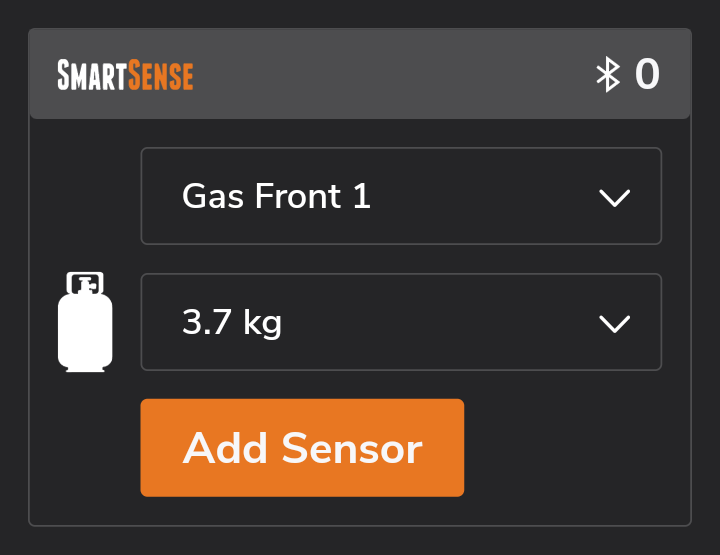This screenshot has height=555, width=720.
Task: Click the empty middle of the grey header bar
Action: [x=390, y=75]
